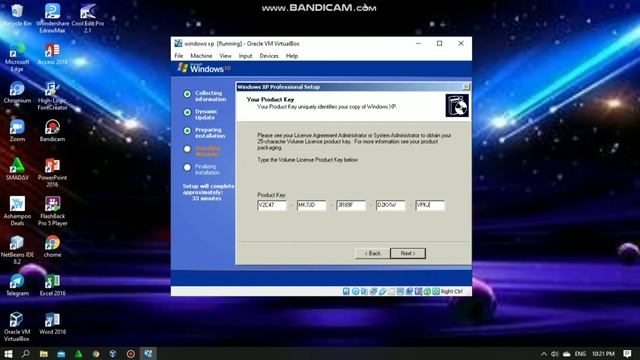Open the Devices menu in VirtualBox

pyautogui.click(x=269, y=56)
